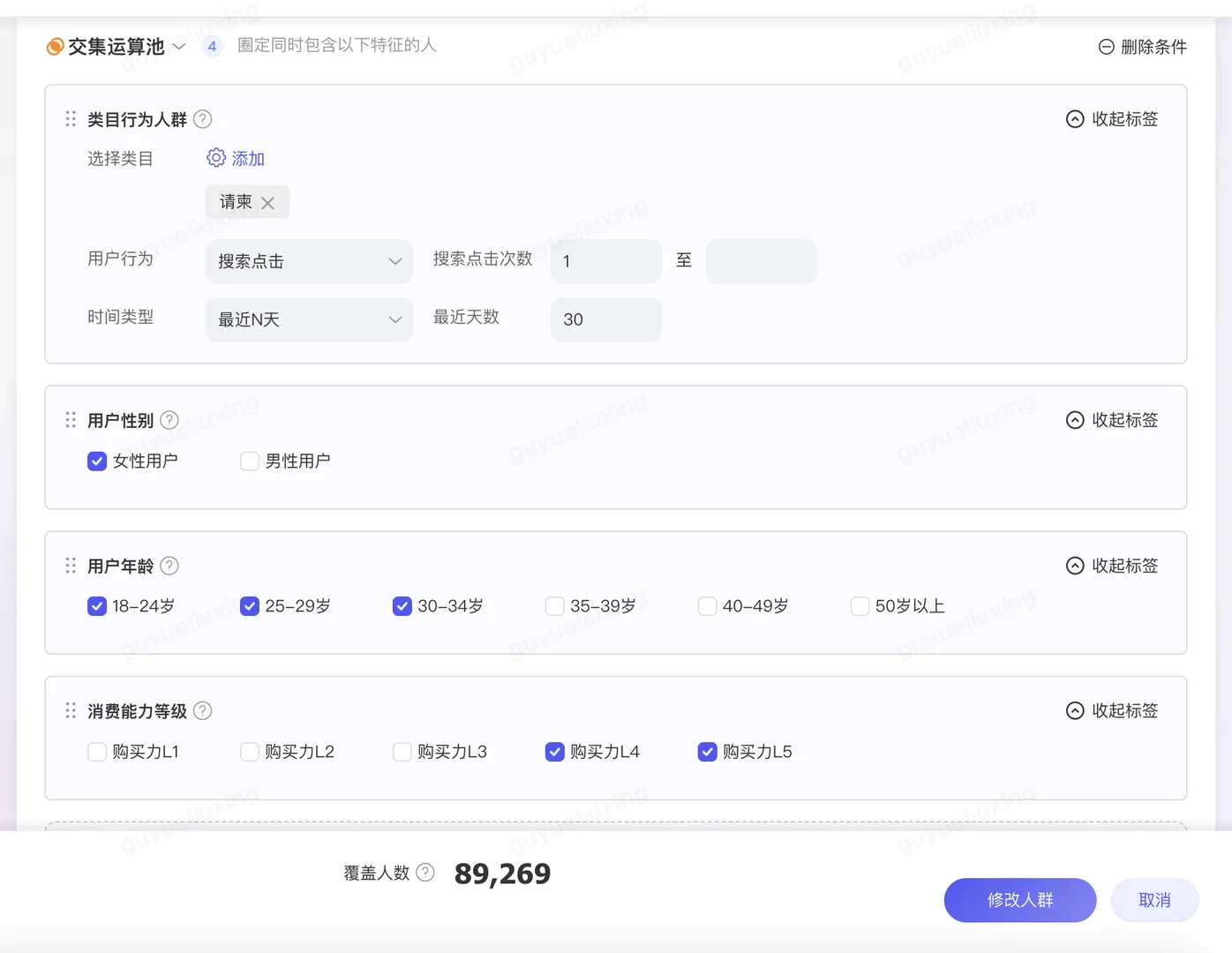Remove the 请柬 category tag
Image resolution: width=1232 pixels, height=953 pixels.
click(x=269, y=201)
